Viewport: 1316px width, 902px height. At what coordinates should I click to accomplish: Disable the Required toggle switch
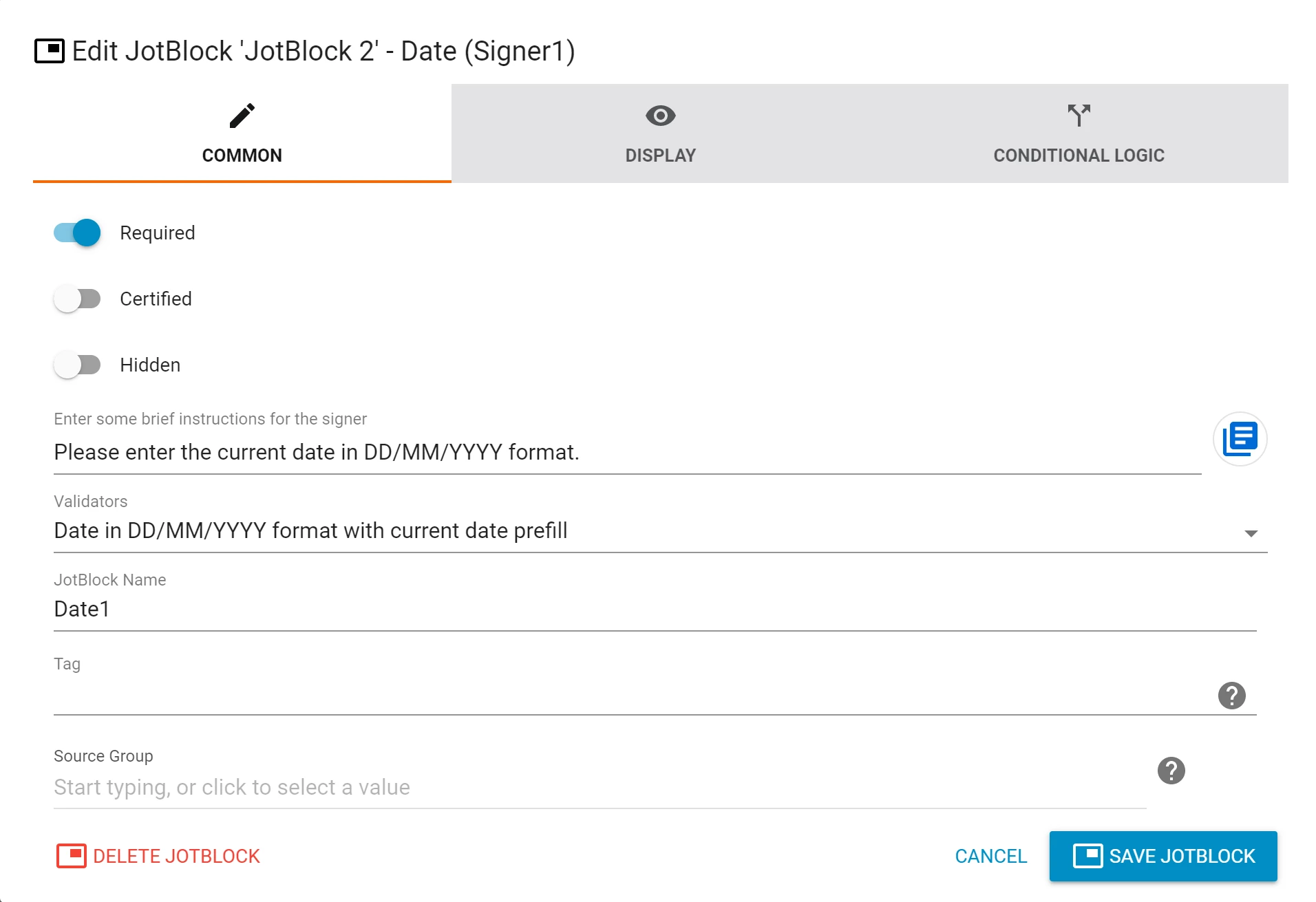point(77,233)
